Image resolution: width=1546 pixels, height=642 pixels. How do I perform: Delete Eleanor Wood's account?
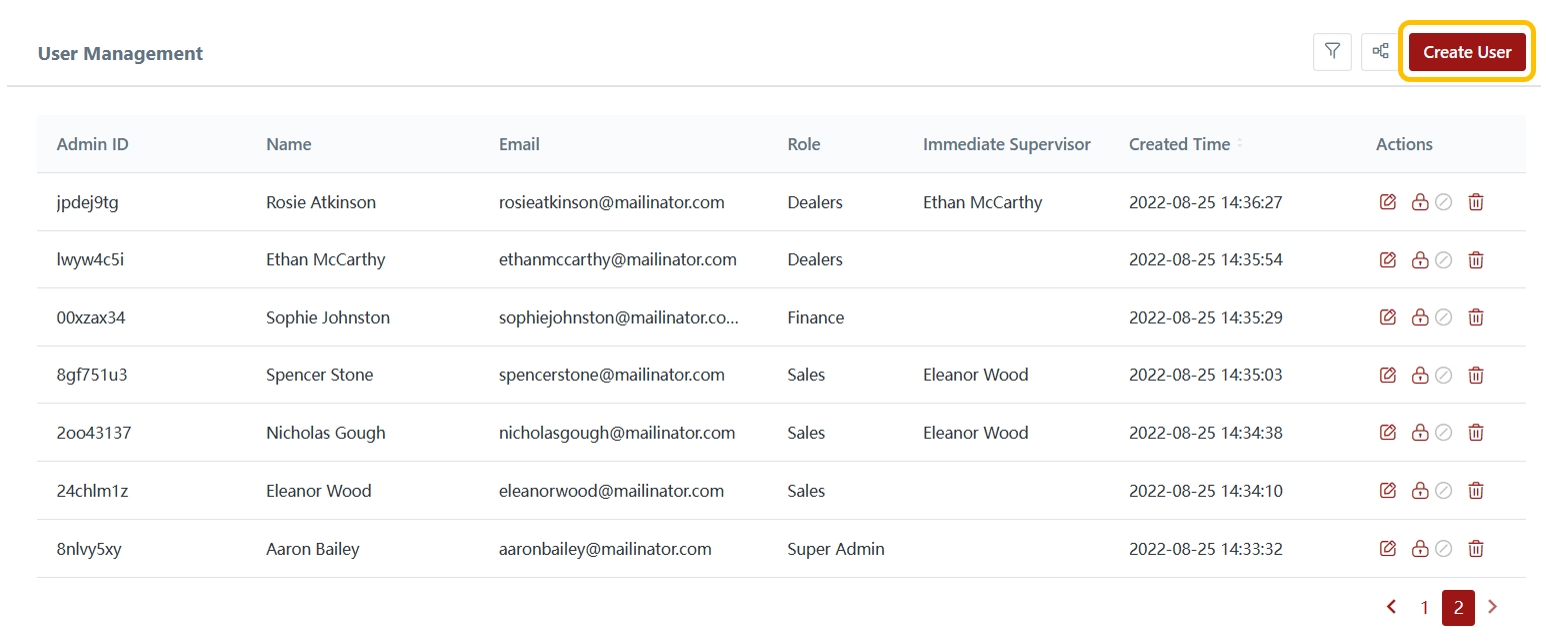tap(1475, 491)
